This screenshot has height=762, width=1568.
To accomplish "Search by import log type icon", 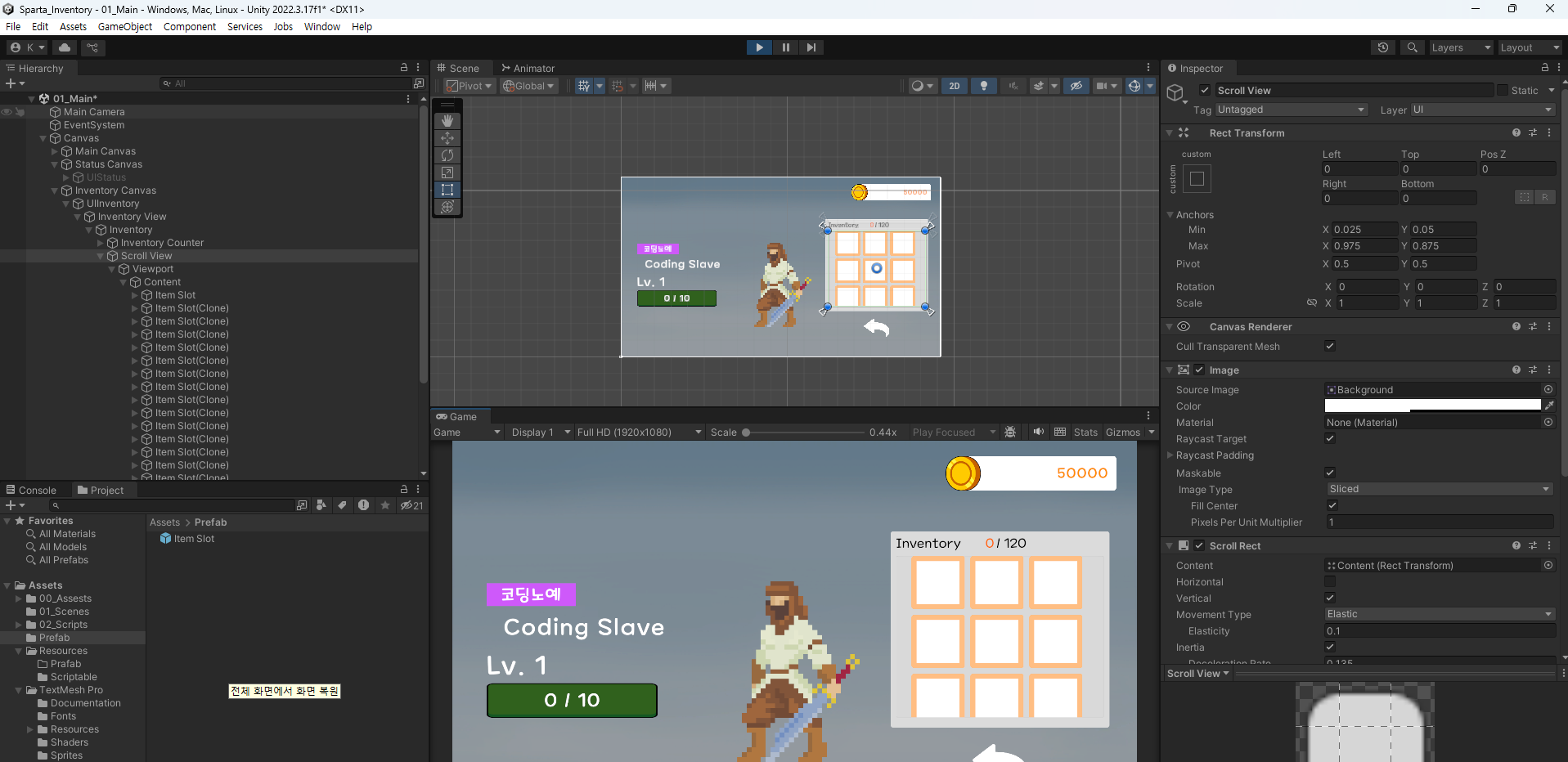I will click(364, 505).
